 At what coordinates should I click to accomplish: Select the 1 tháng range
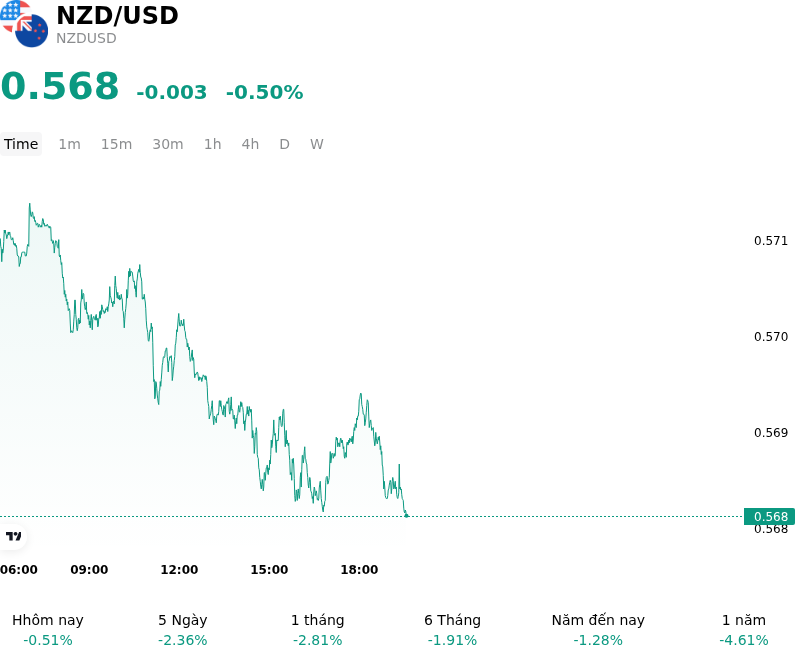317,630
